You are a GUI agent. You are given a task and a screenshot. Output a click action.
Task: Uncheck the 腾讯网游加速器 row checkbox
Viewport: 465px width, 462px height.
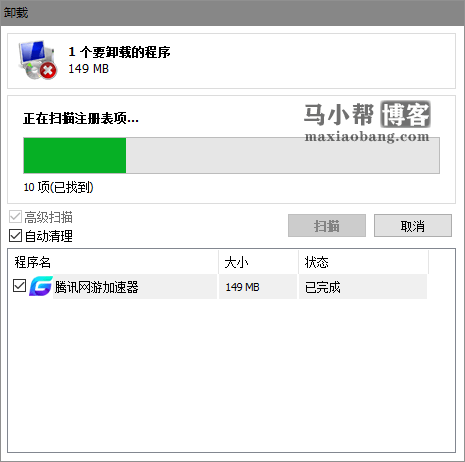(19, 286)
